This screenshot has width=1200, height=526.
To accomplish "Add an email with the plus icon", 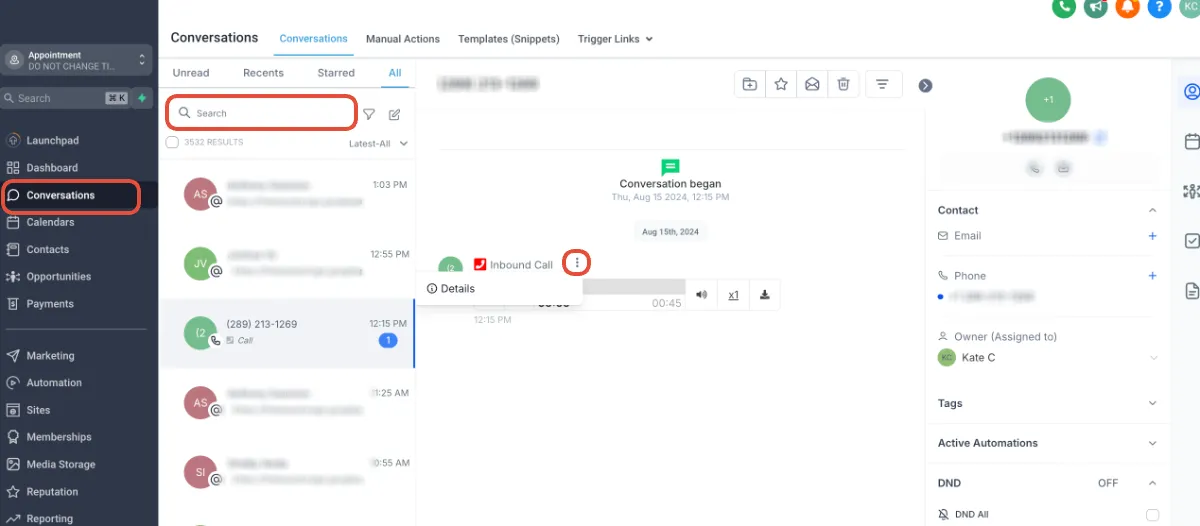I will point(1152,236).
